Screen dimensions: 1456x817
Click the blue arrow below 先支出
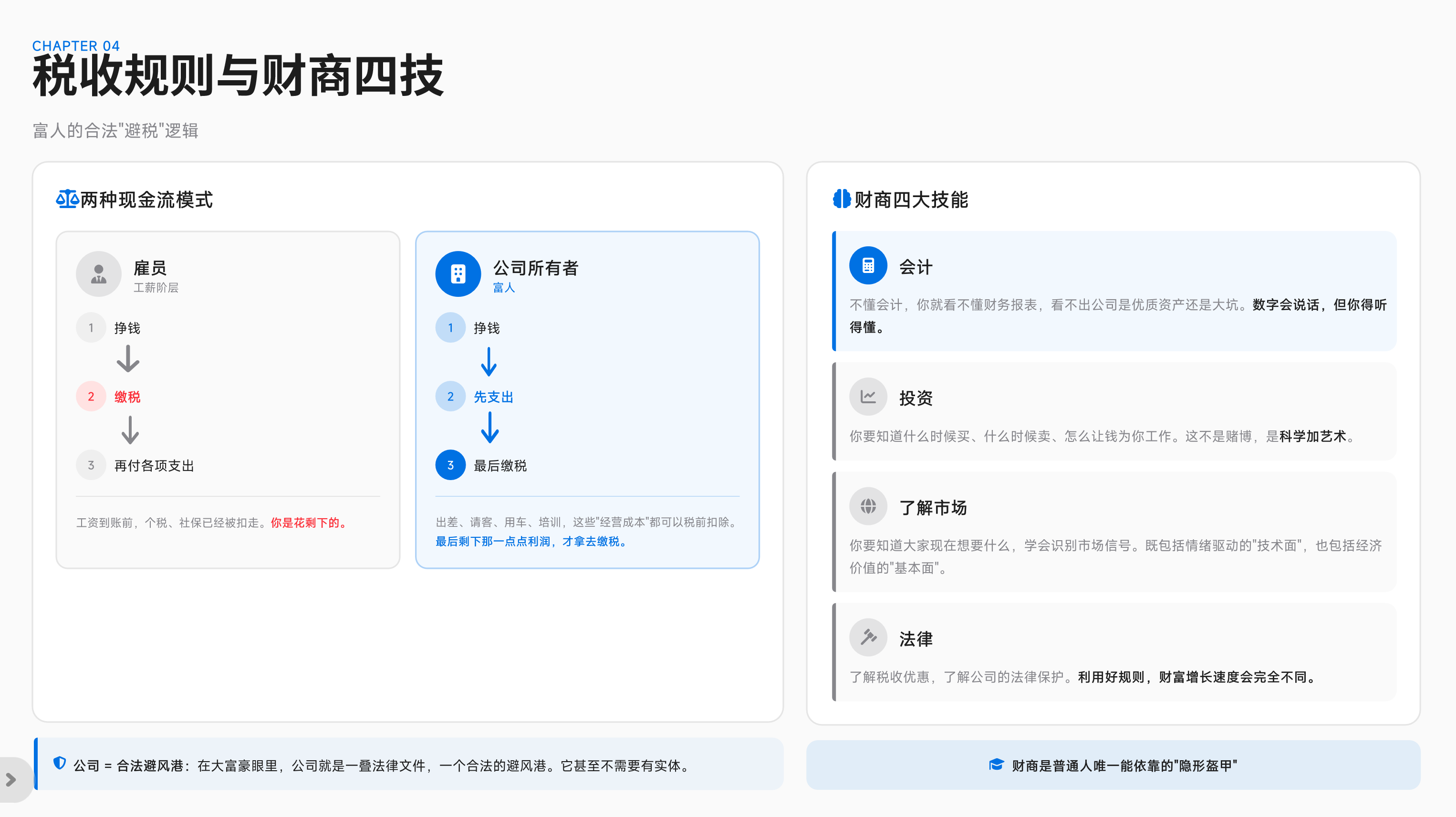pos(489,428)
